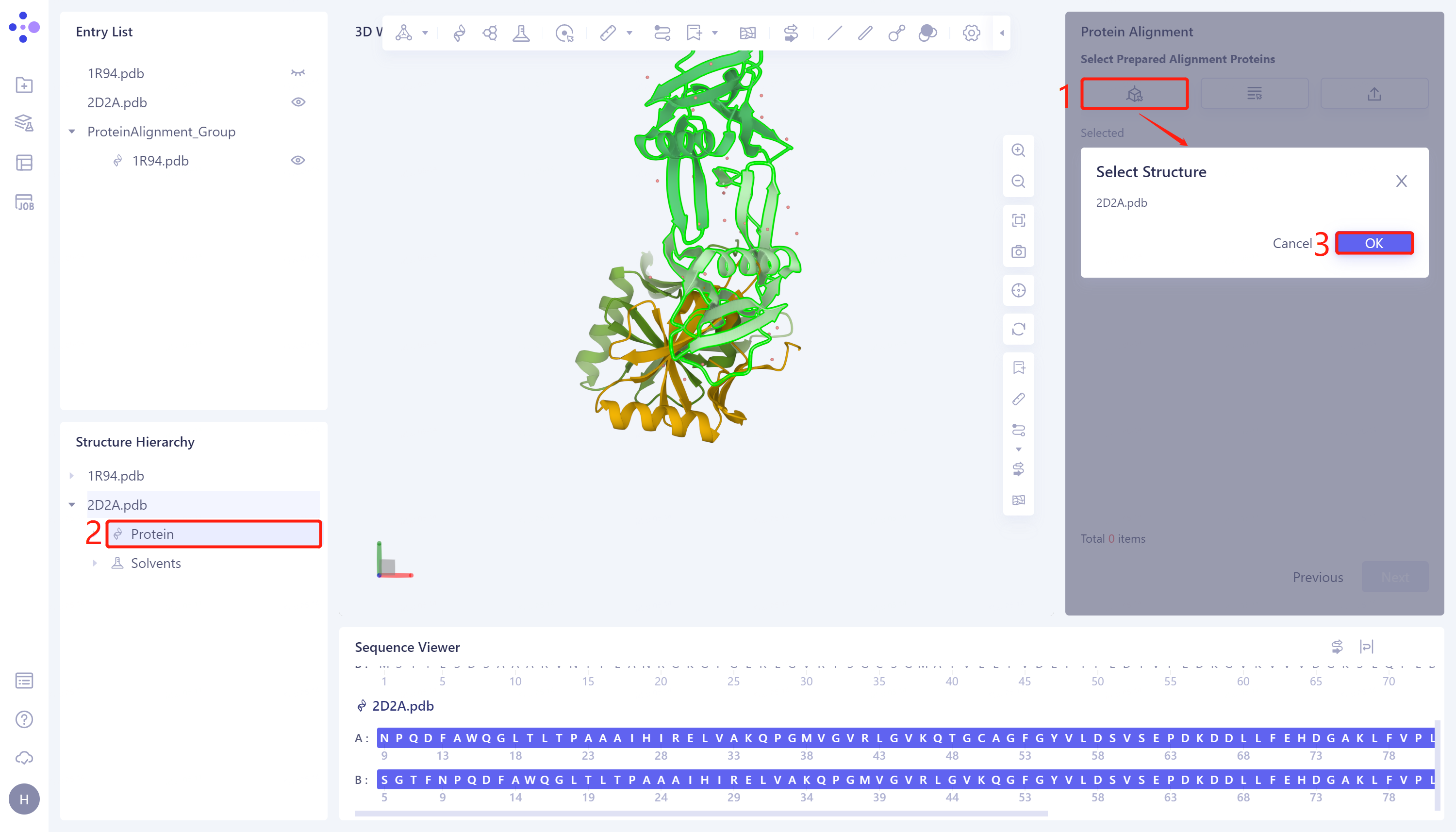
Task: Click zoom in icon on viewport sidebar
Action: [1018, 150]
